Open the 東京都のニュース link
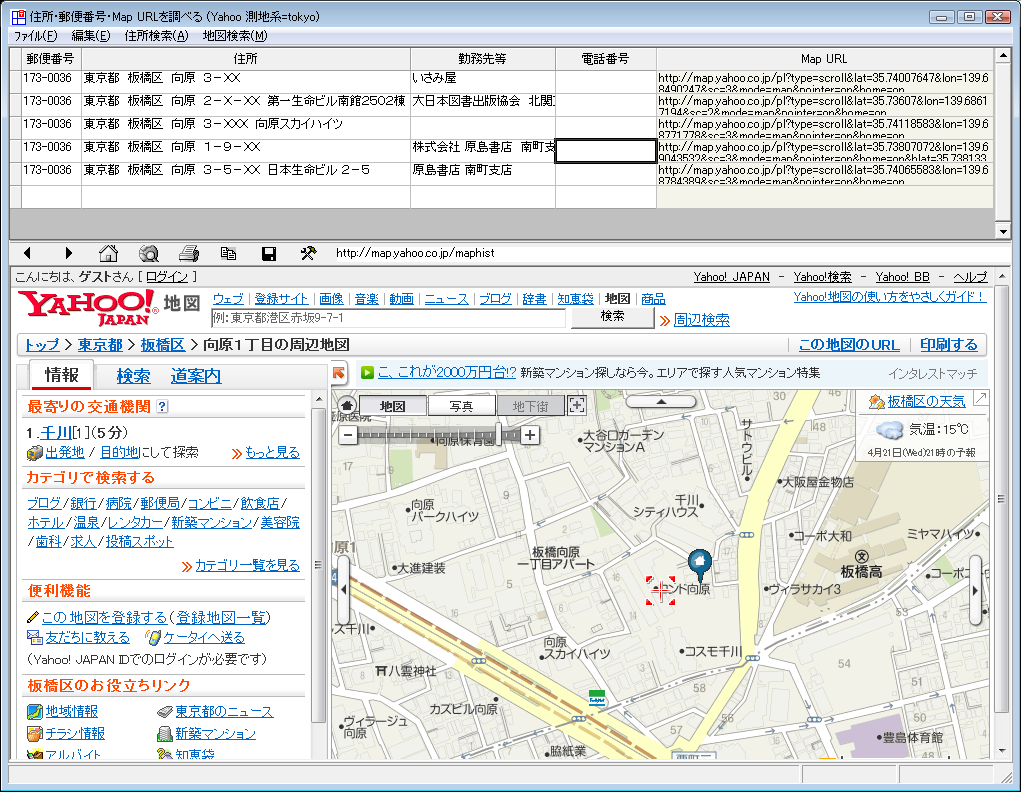The width and height of the screenshot is (1021, 792). tap(224, 712)
